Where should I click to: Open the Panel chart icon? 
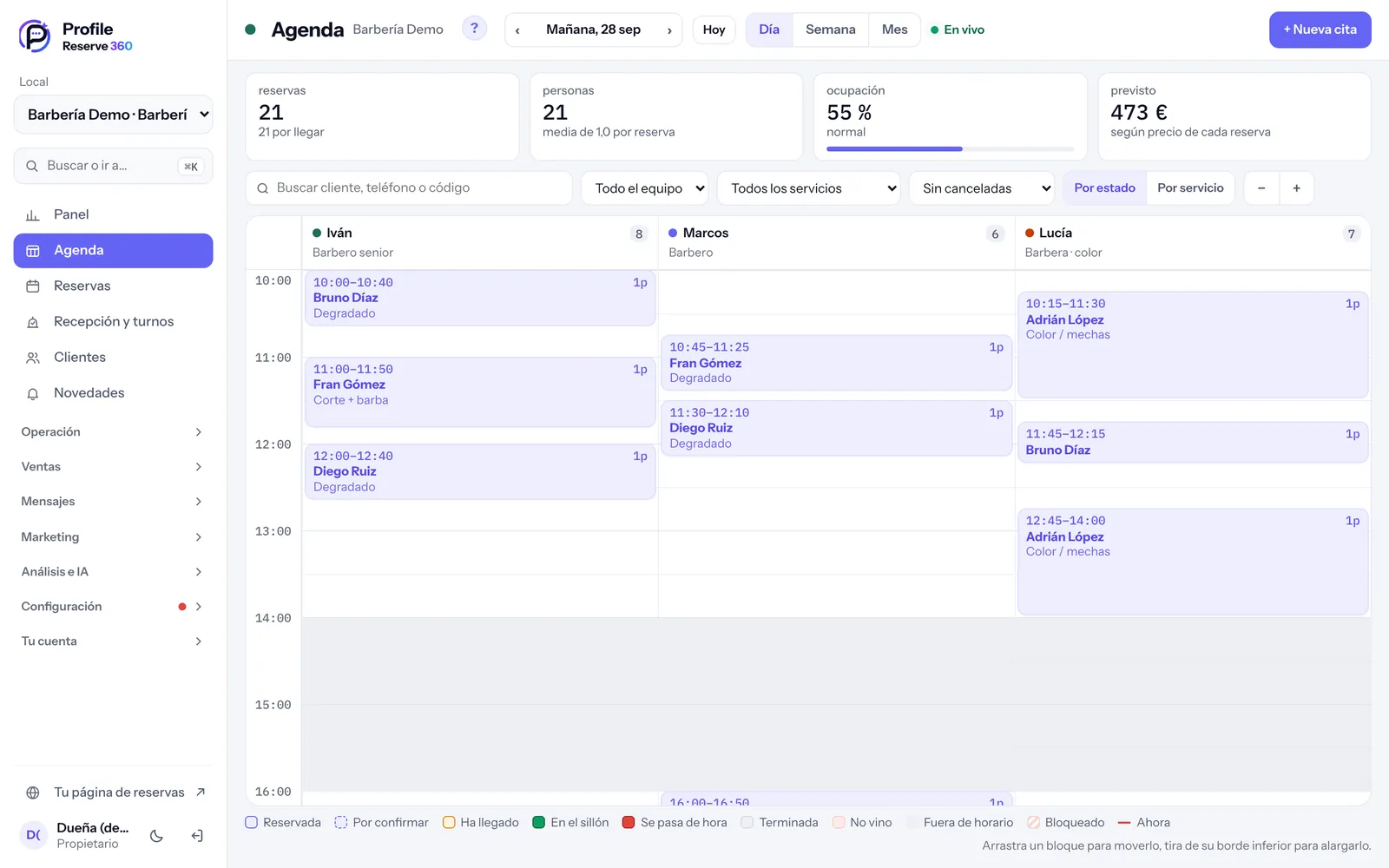(33, 214)
